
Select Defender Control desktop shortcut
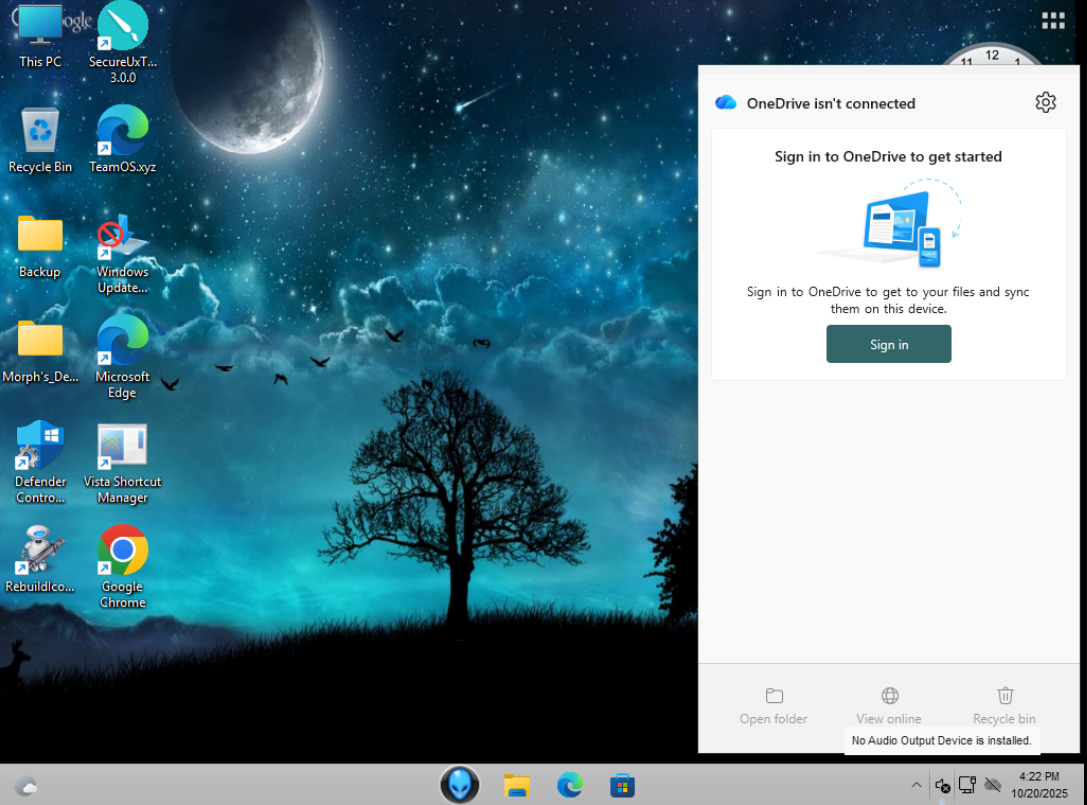(x=40, y=462)
